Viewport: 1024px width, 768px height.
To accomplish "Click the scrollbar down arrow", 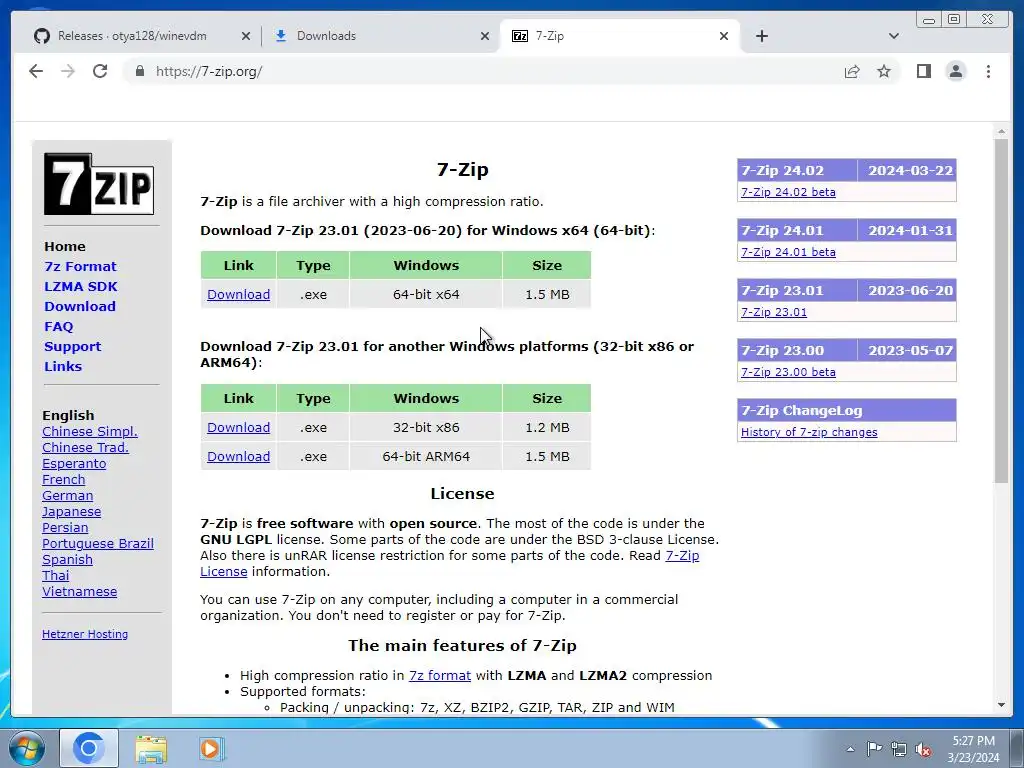I will click(1001, 705).
